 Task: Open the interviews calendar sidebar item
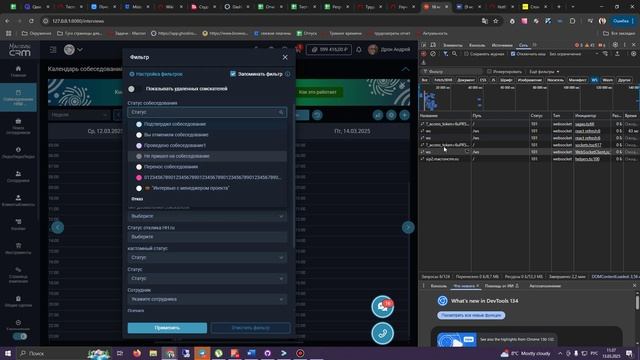point(18,97)
